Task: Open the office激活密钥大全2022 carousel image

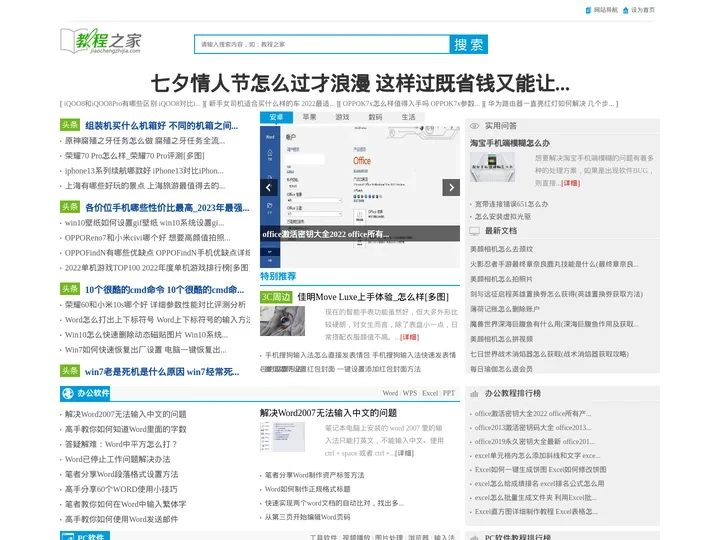Action: click(360, 196)
